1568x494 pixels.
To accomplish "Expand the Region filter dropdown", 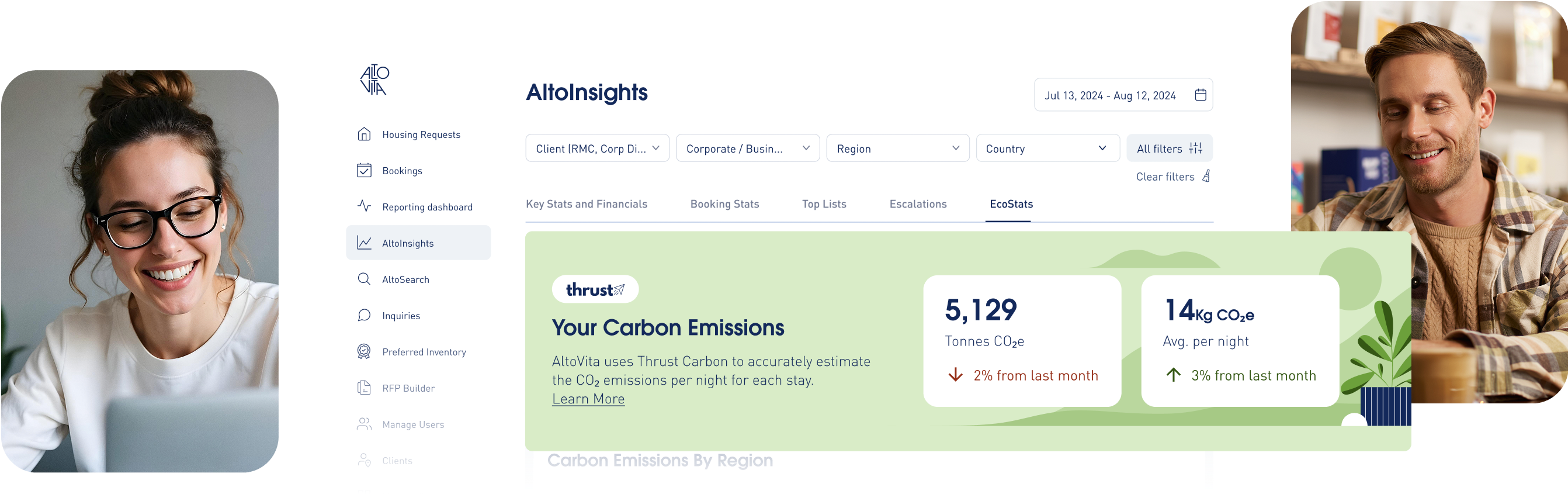I will [x=897, y=147].
